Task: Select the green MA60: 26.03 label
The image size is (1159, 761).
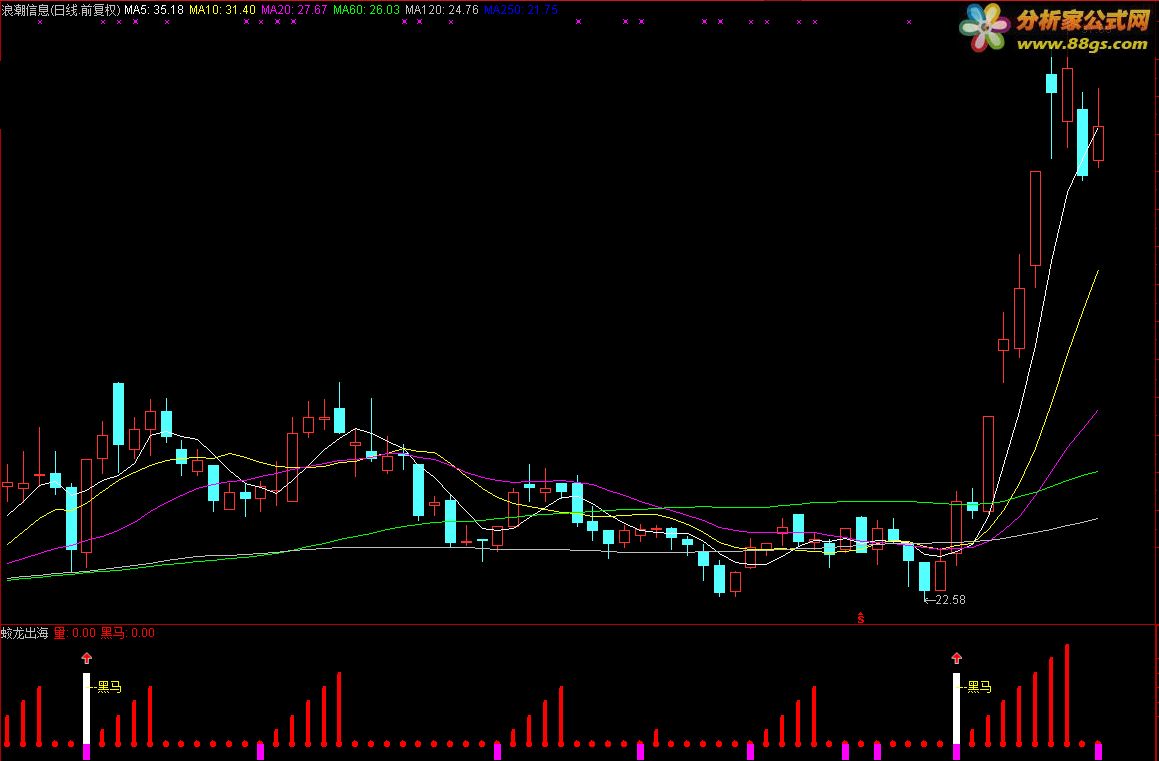Action: (x=367, y=10)
